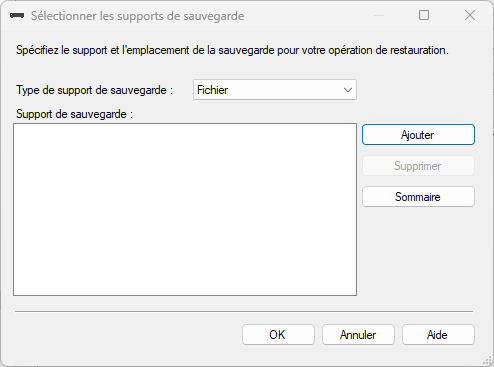Expand the chevron arrow beside Fichier
Screen dimensions: 494x367
pos(348,90)
